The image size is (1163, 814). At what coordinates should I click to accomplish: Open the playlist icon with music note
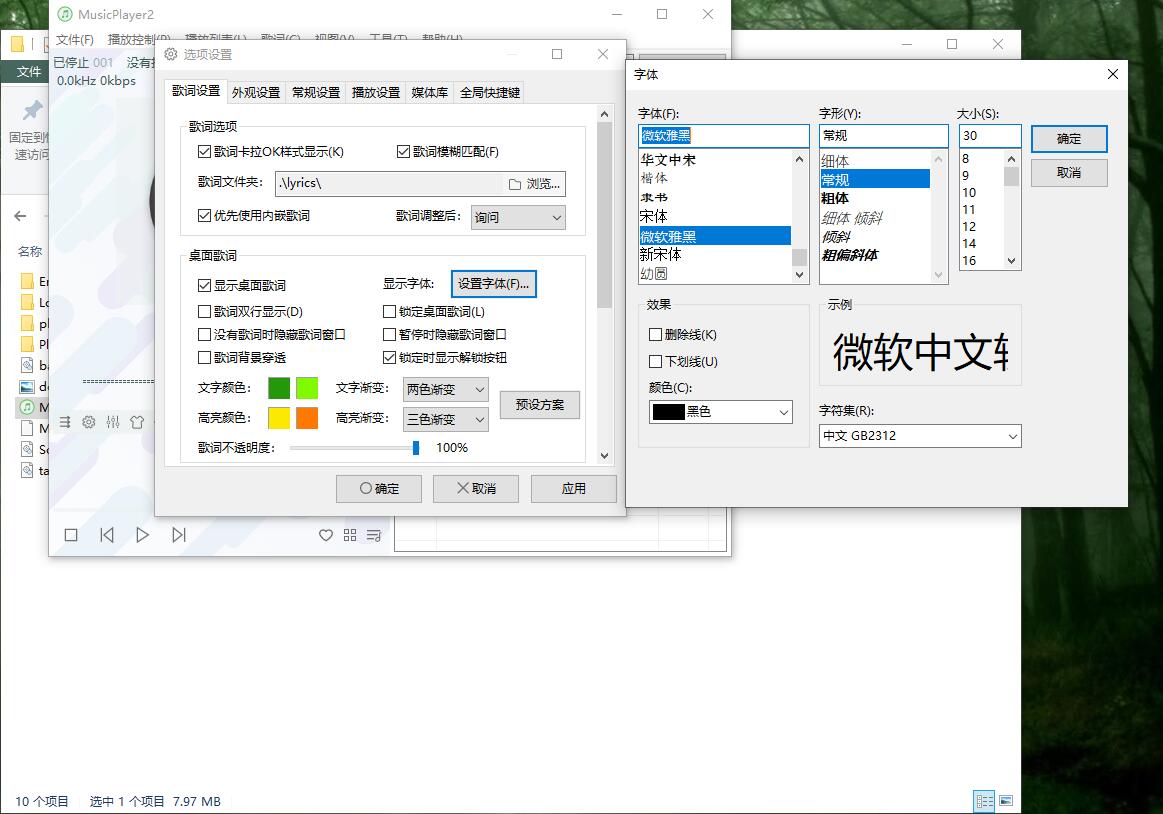click(x=374, y=536)
